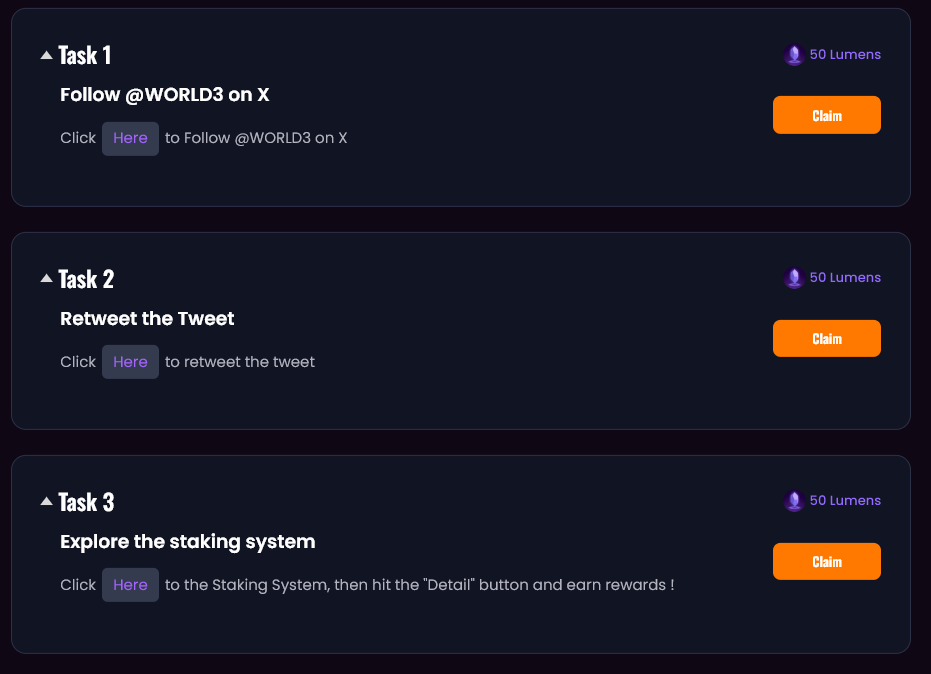This screenshot has height=674, width=931.
Task: Collapse the Task 3 triangle arrow
Action: 46,501
